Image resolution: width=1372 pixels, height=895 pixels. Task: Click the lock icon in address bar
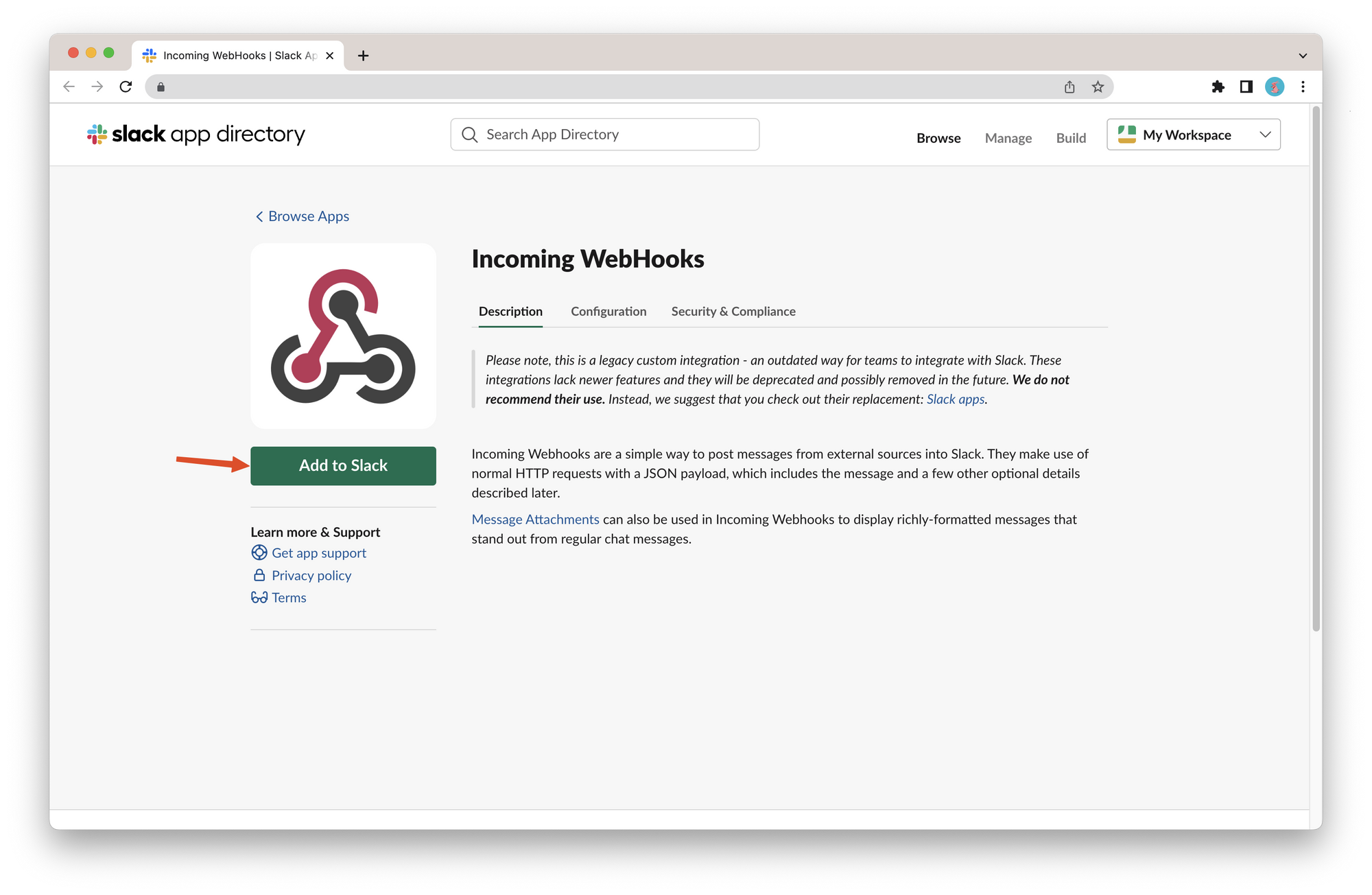[x=161, y=86]
